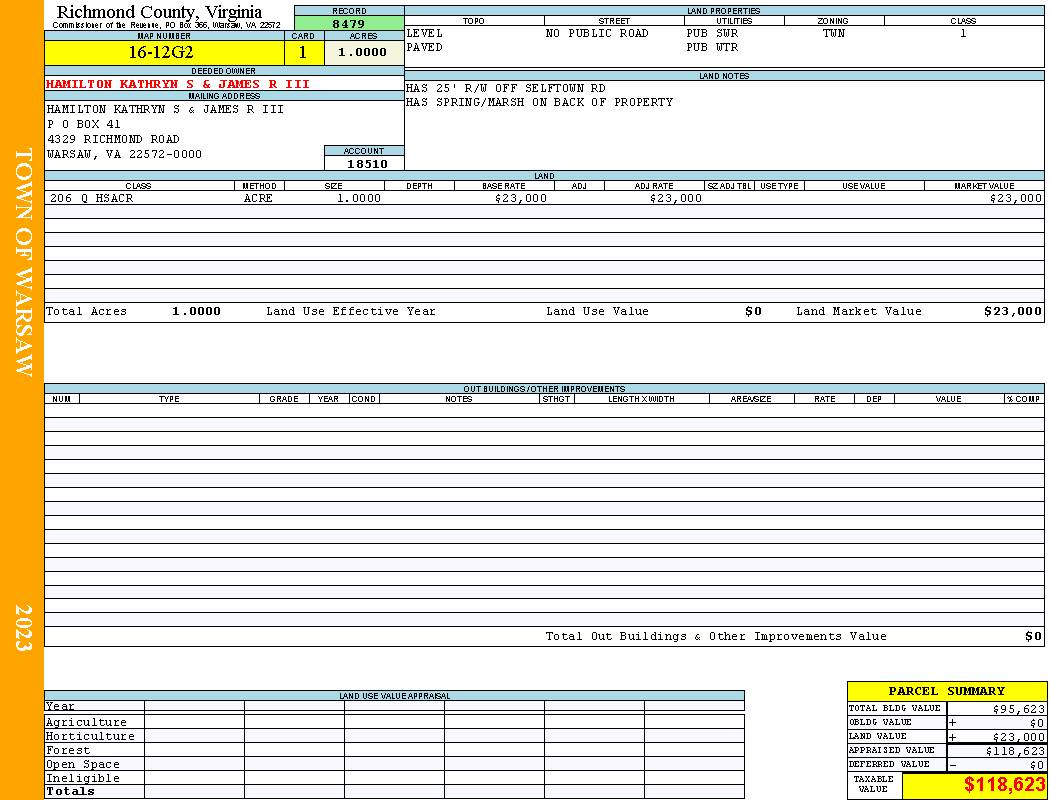
Task: Click topo value PAVED
Action: coord(425,48)
